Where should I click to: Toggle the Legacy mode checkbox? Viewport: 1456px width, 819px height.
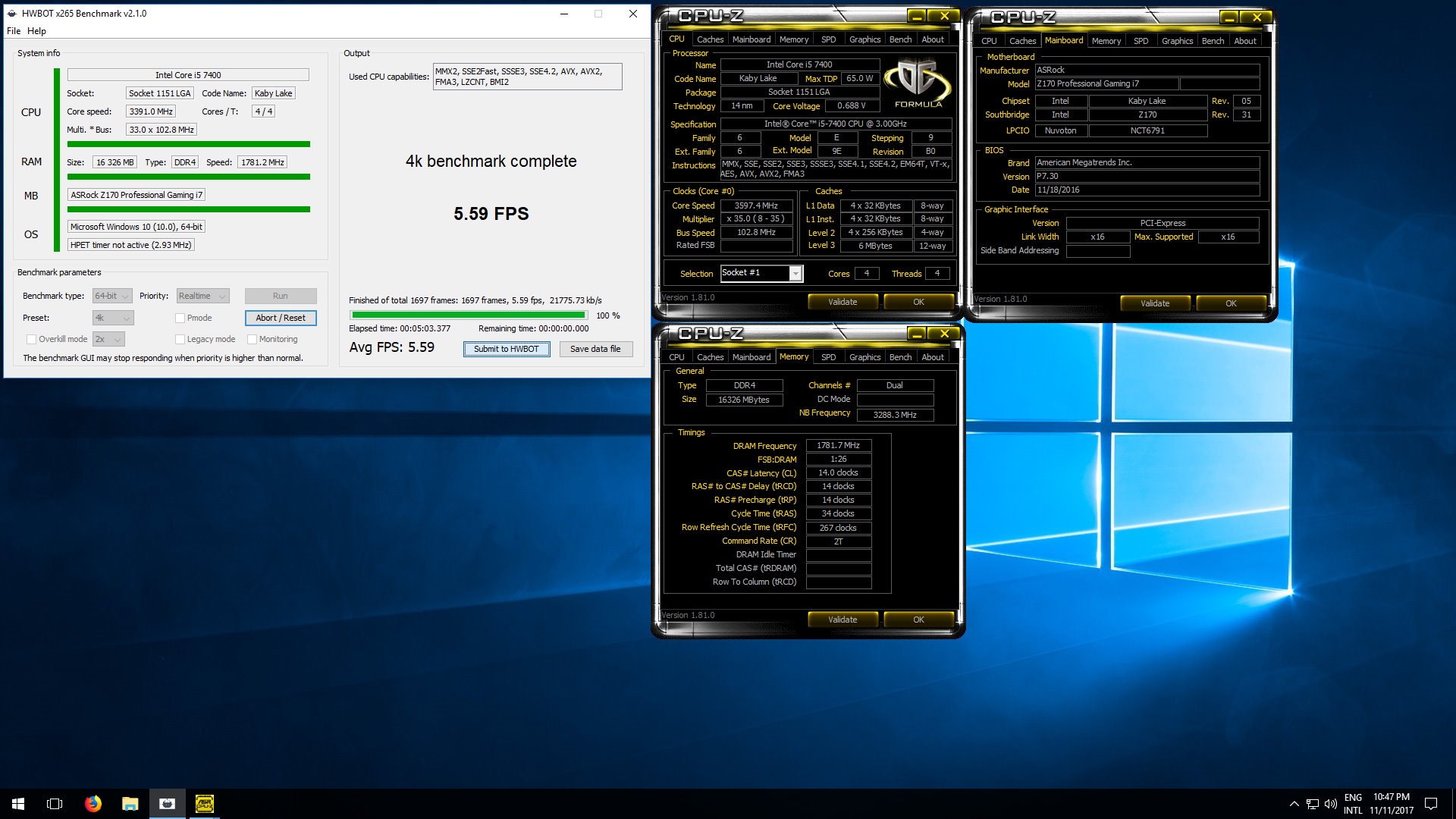180,339
